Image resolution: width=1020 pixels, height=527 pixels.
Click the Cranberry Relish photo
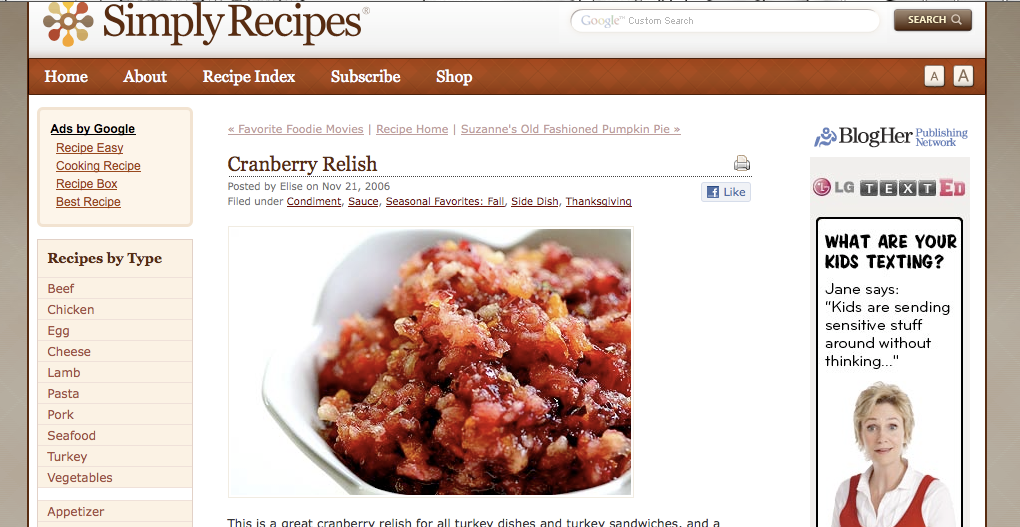(x=430, y=362)
